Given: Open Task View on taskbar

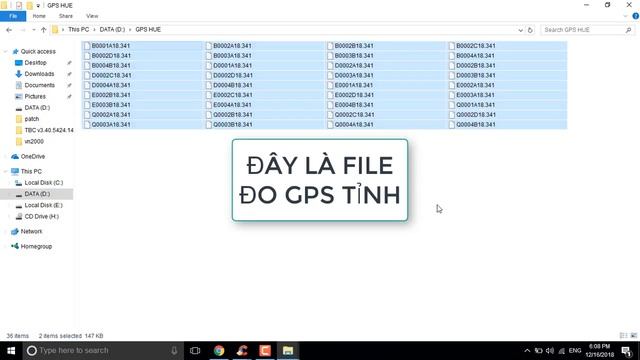Looking at the screenshot, I should (195, 351).
